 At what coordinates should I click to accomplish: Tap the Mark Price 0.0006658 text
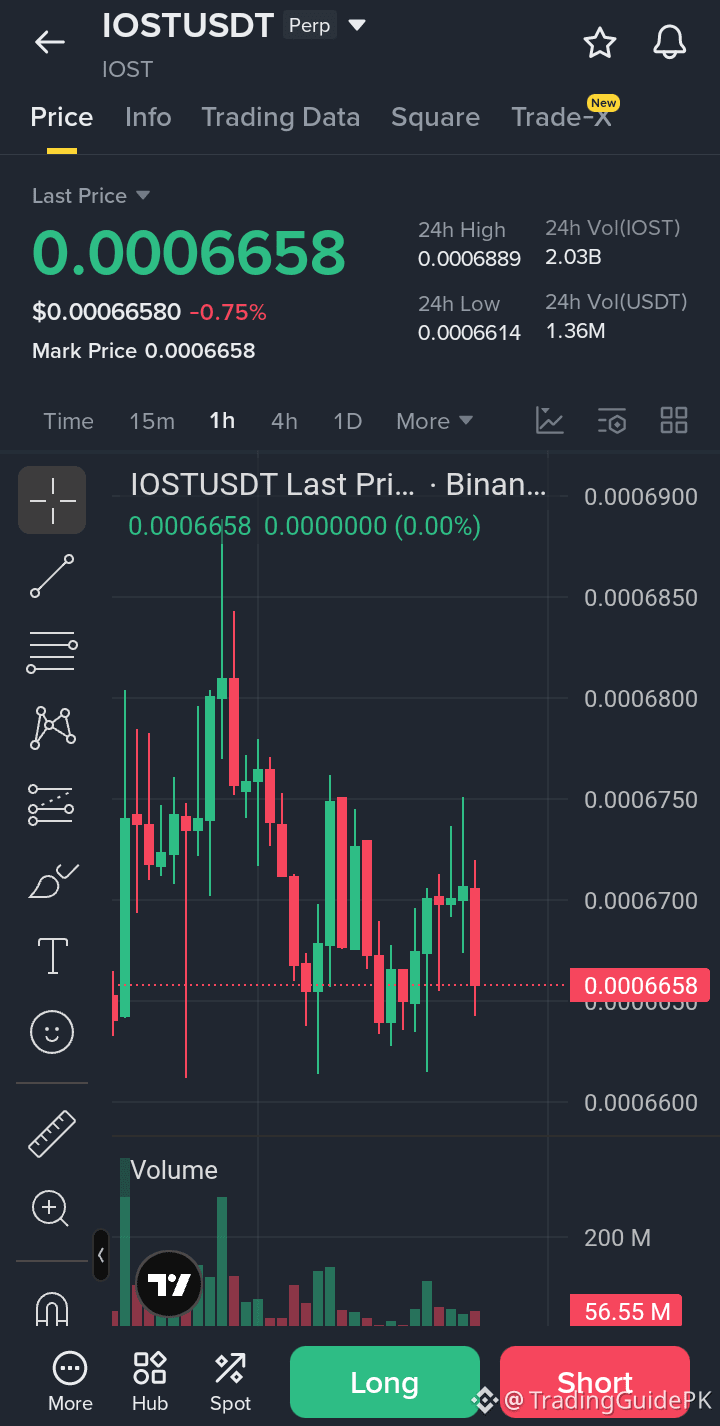coord(144,351)
